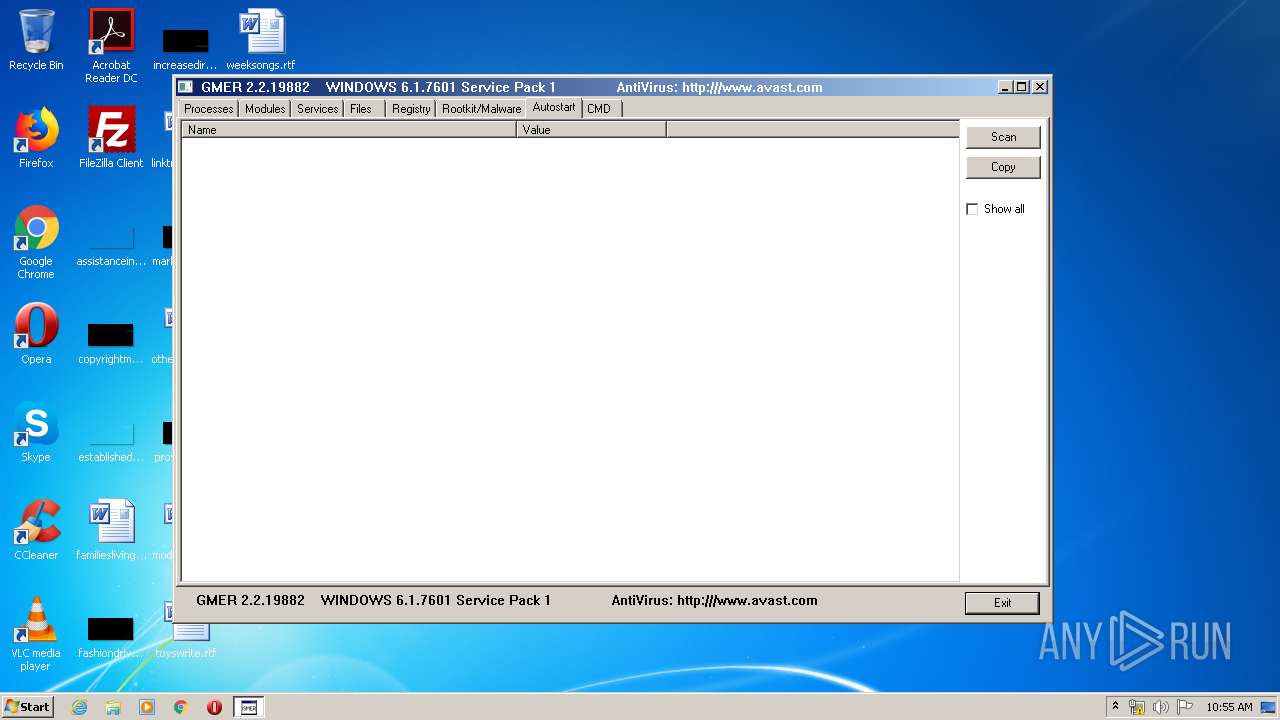The width and height of the screenshot is (1280, 720).
Task: Maximize the GMER window
Action: [1022, 87]
